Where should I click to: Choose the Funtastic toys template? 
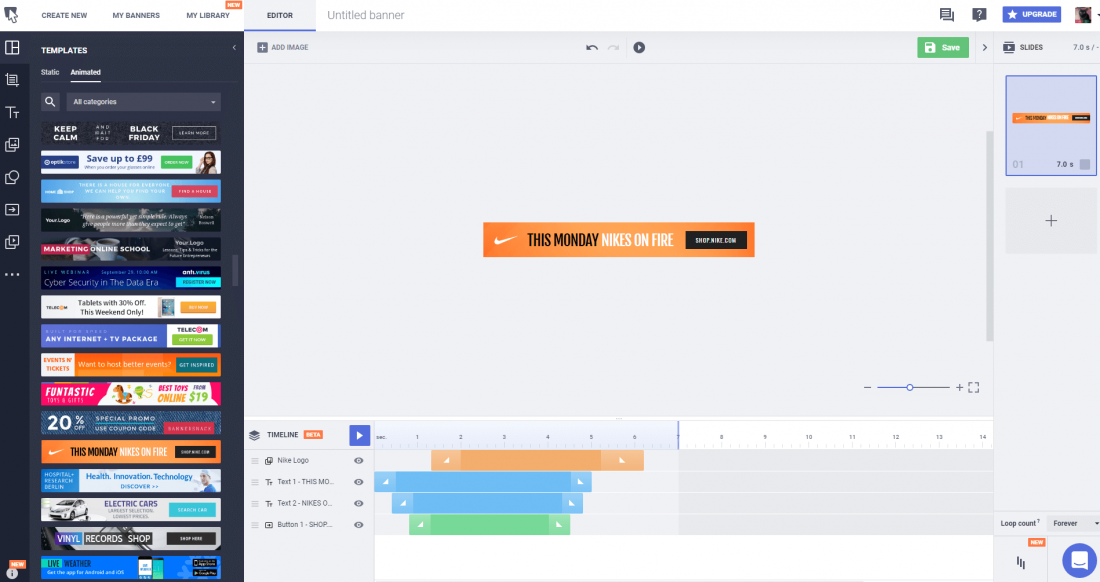(131, 393)
